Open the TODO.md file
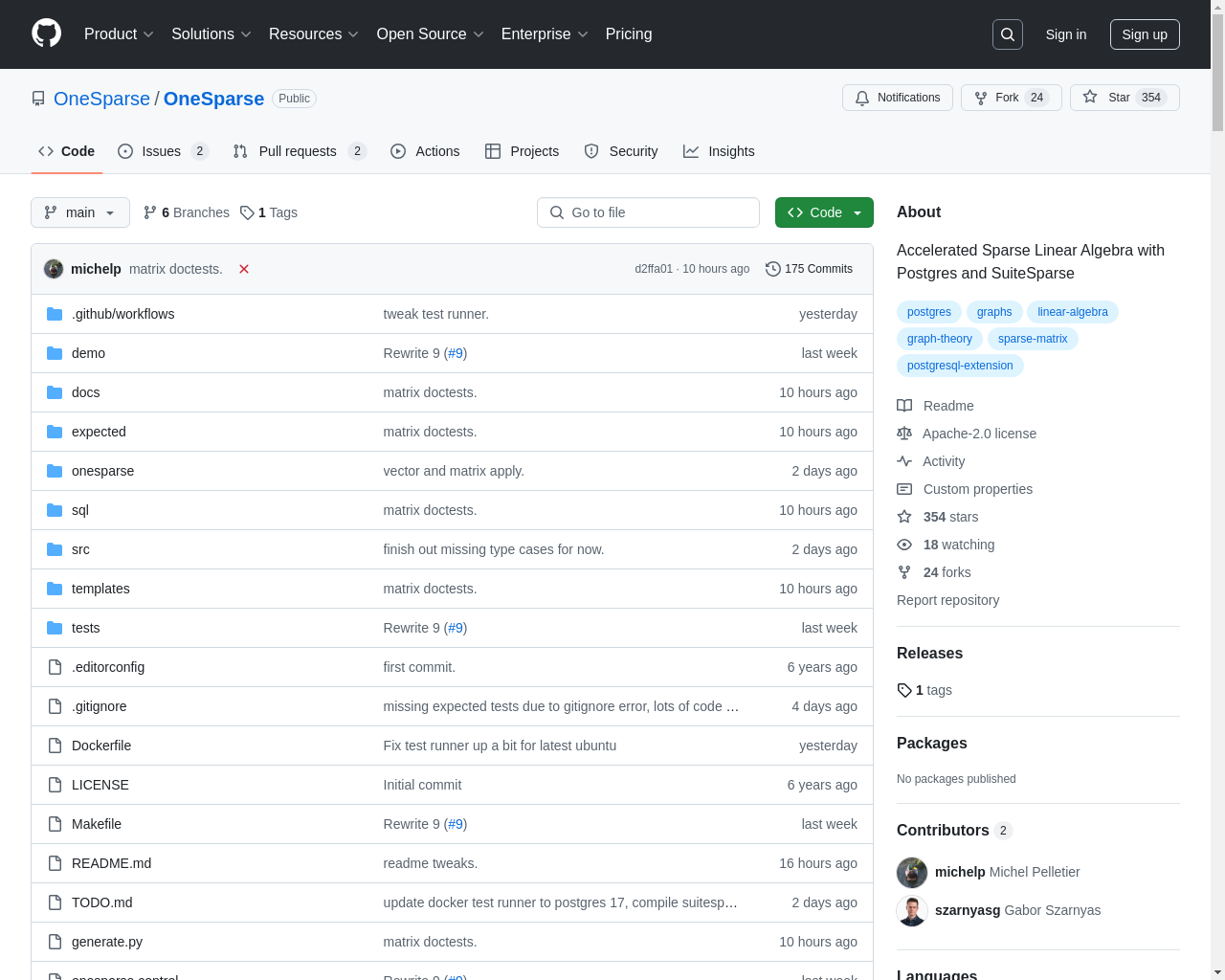This screenshot has height=980, width=1225. [102, 902]
